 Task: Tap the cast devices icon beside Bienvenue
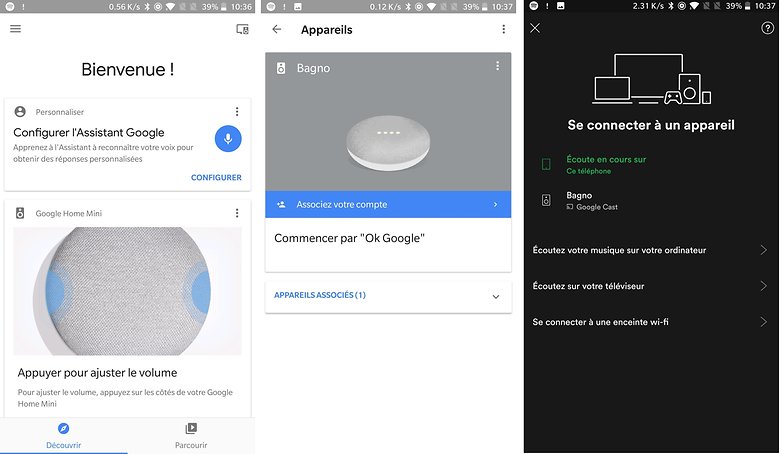click(242, 29)
